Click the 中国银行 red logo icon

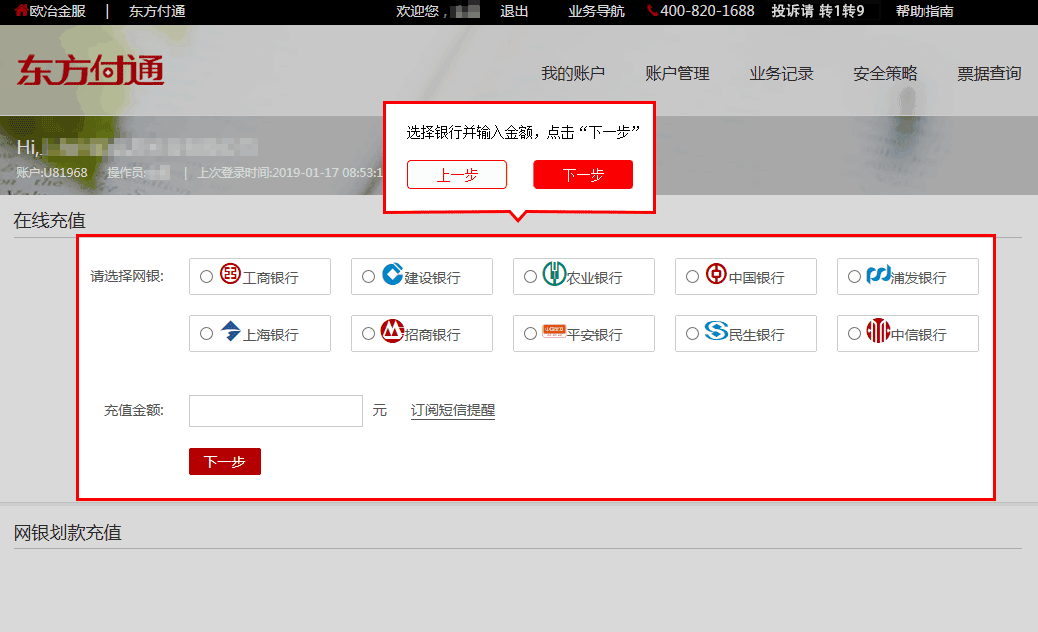pos(716,273)
